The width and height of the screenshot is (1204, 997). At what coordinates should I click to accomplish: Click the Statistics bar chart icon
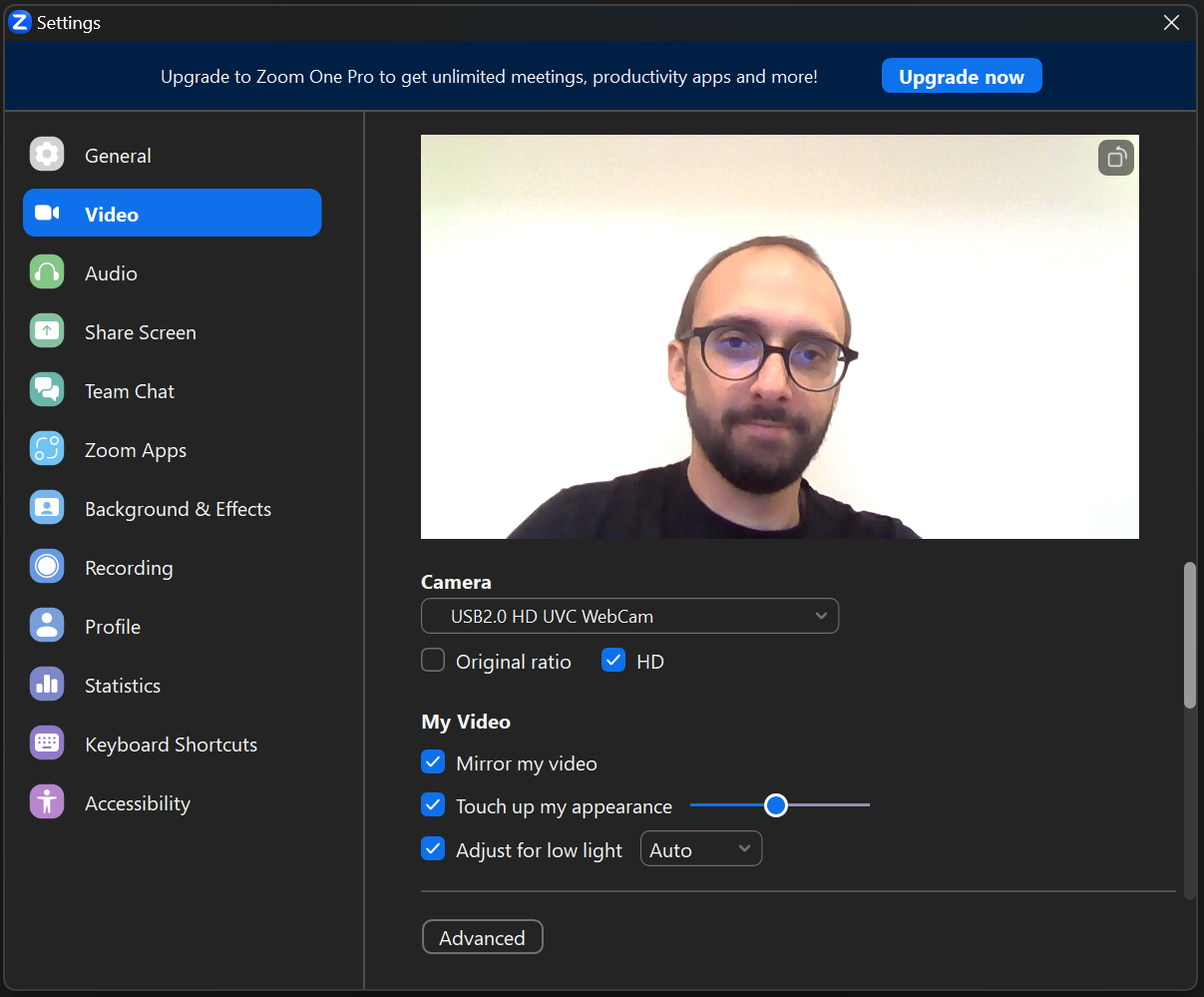click(47, 685)
